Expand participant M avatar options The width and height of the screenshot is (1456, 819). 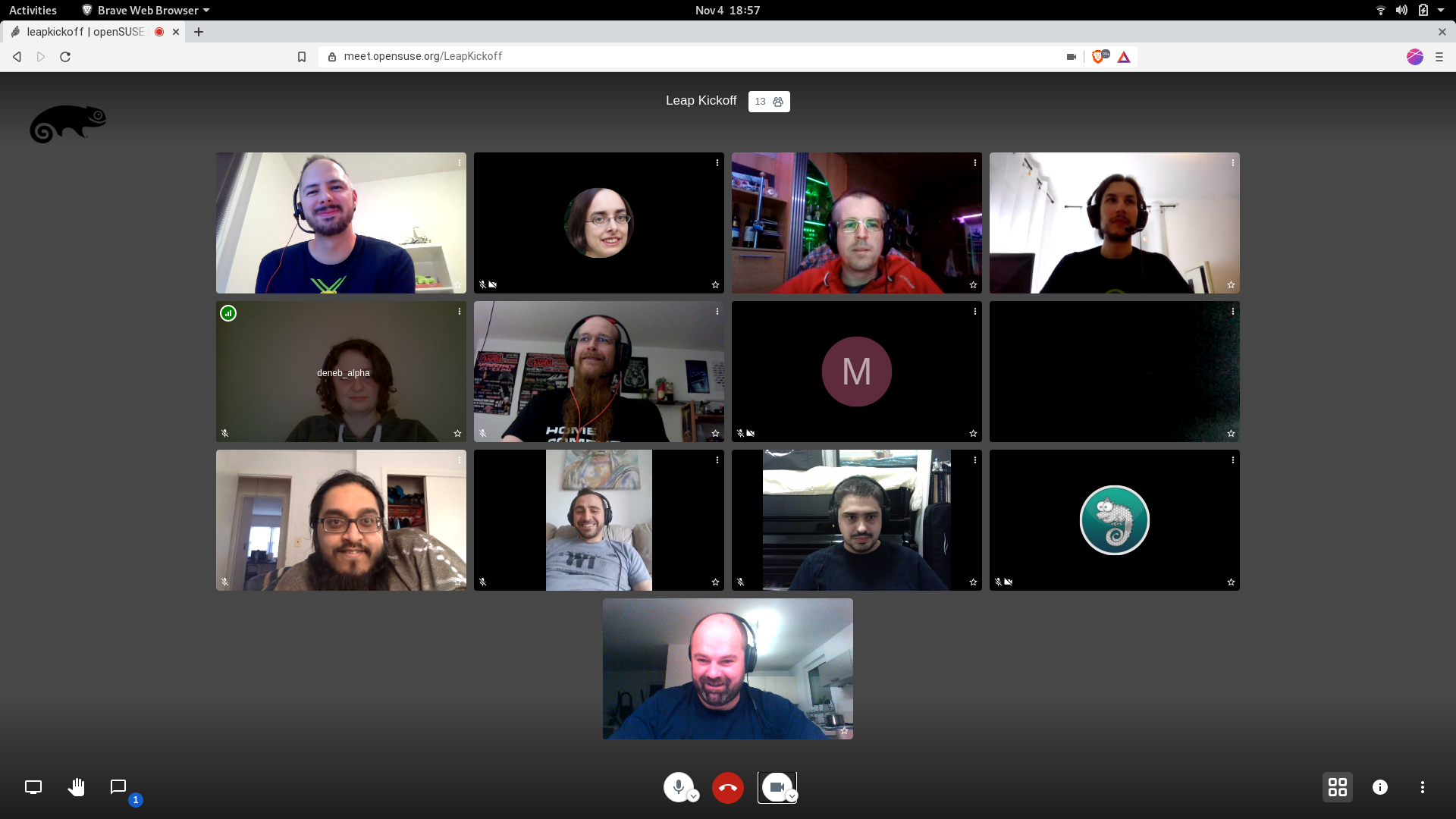click(x=975, y=311)
